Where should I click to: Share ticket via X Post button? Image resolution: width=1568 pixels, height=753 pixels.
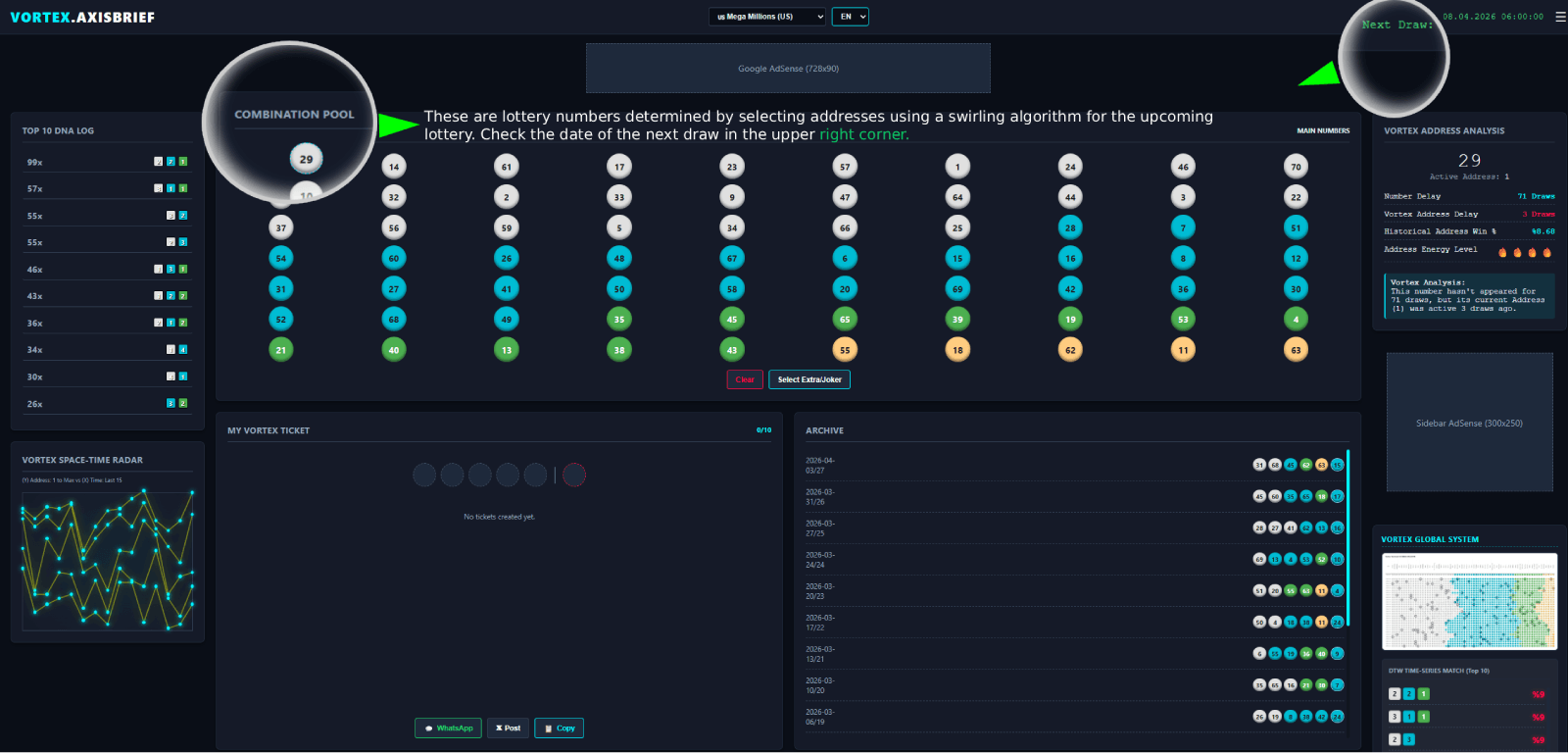pyautogui.click(x=508, y=728)
